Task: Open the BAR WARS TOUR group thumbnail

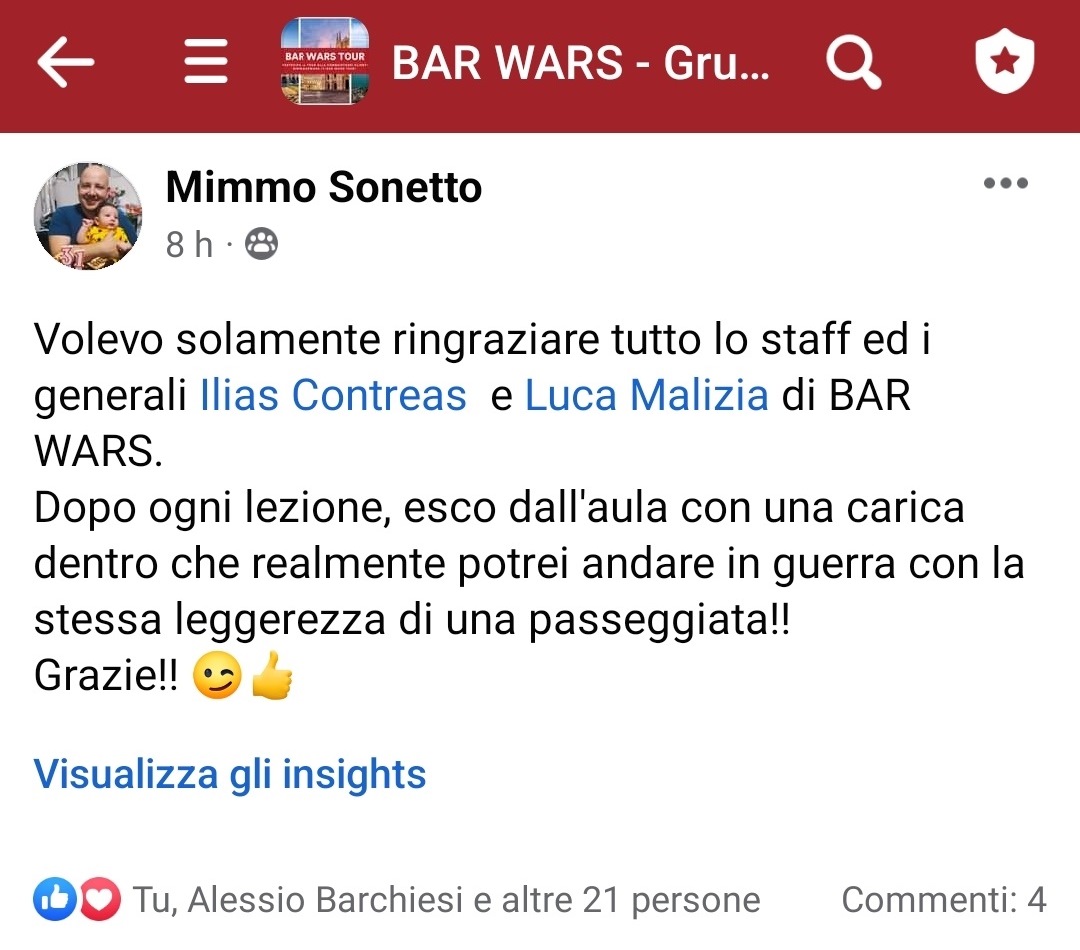Action: pos(324,61)
